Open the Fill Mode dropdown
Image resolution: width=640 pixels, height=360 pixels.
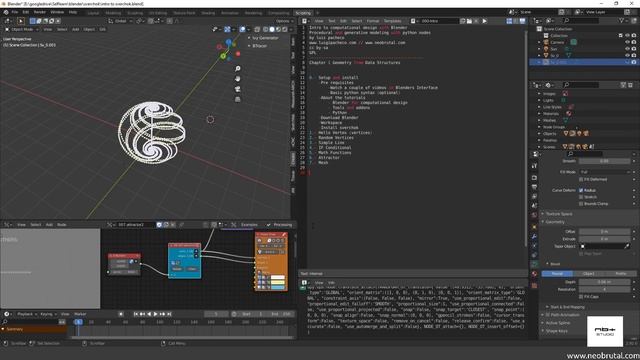click(604, 172)
